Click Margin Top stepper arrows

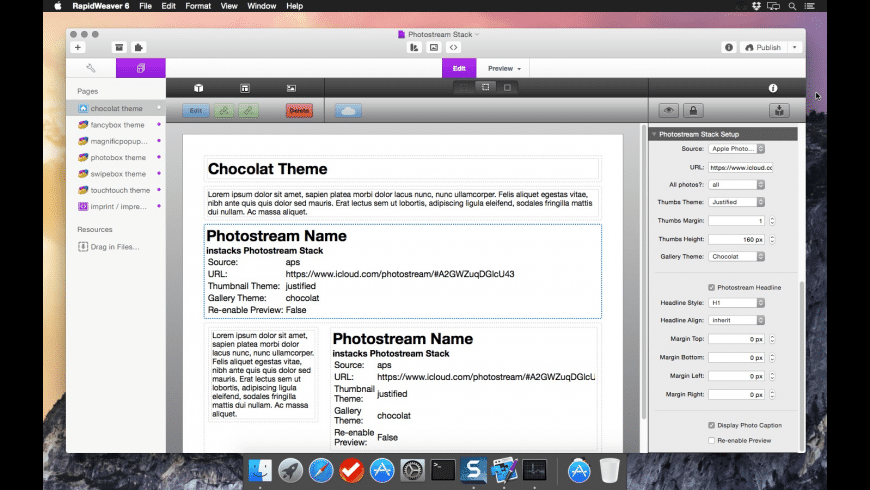point(772,339)
